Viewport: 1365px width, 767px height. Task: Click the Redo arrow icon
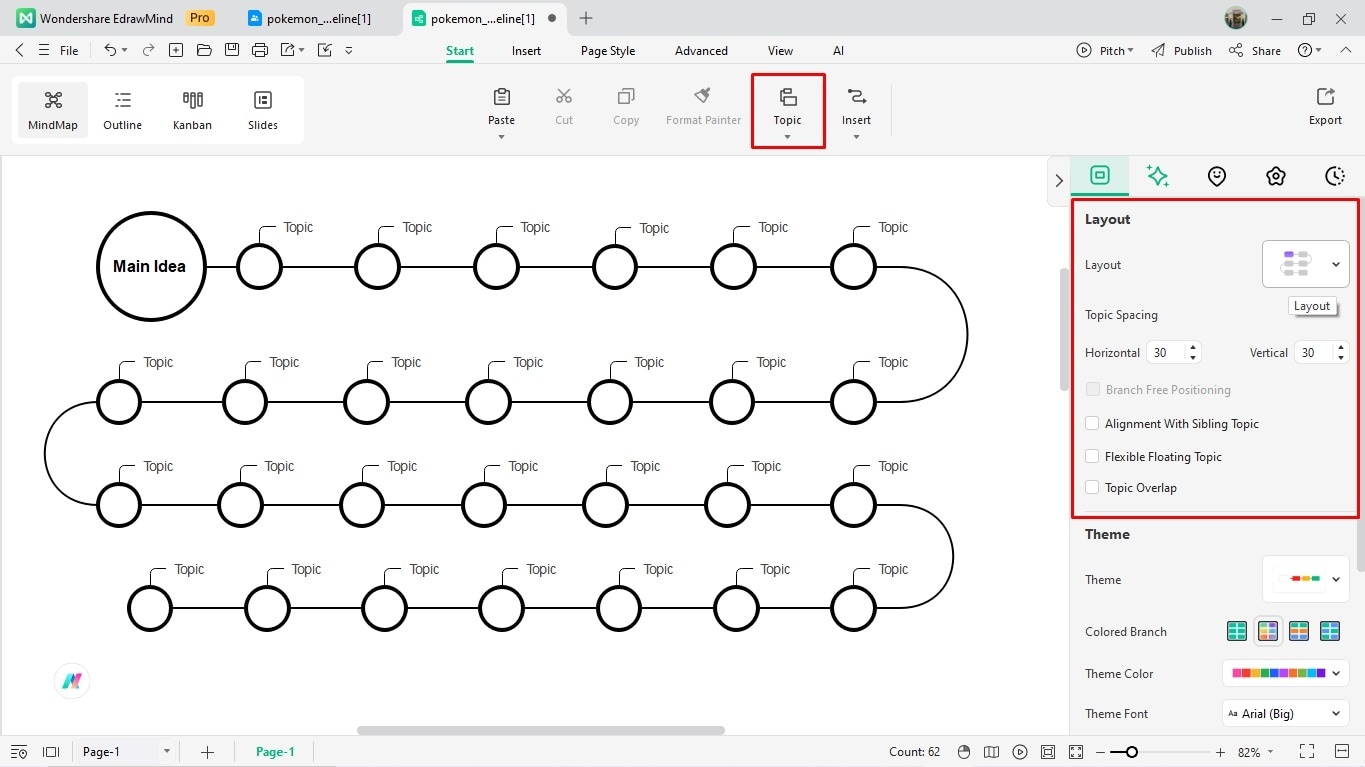pyautogui.click(x=148, y=50)
